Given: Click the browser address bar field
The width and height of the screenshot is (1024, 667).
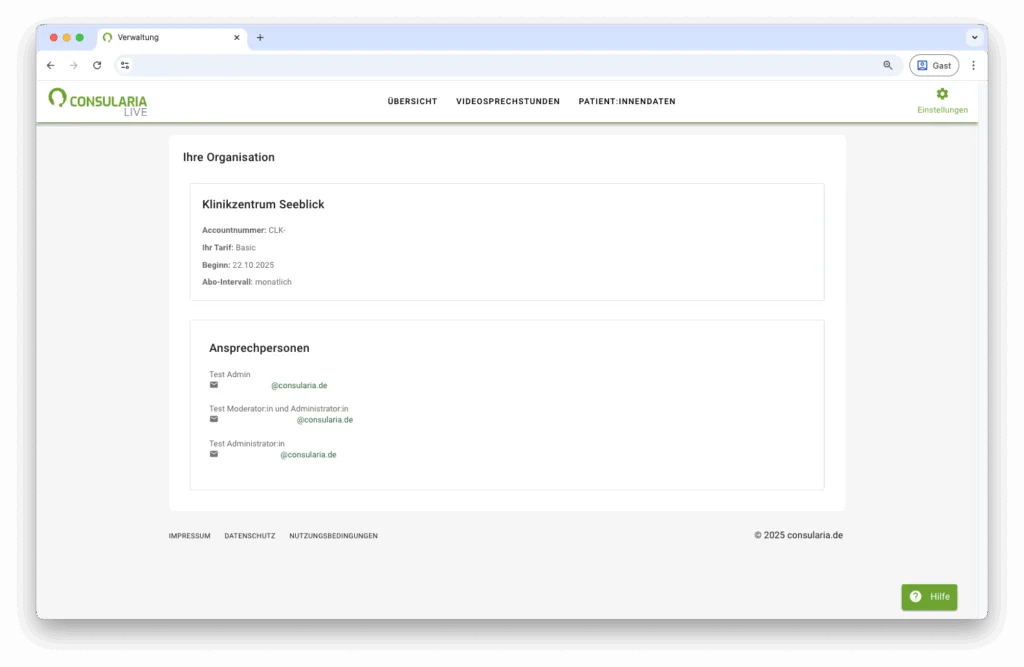Looking at the screenshot, I should (500, 65).
